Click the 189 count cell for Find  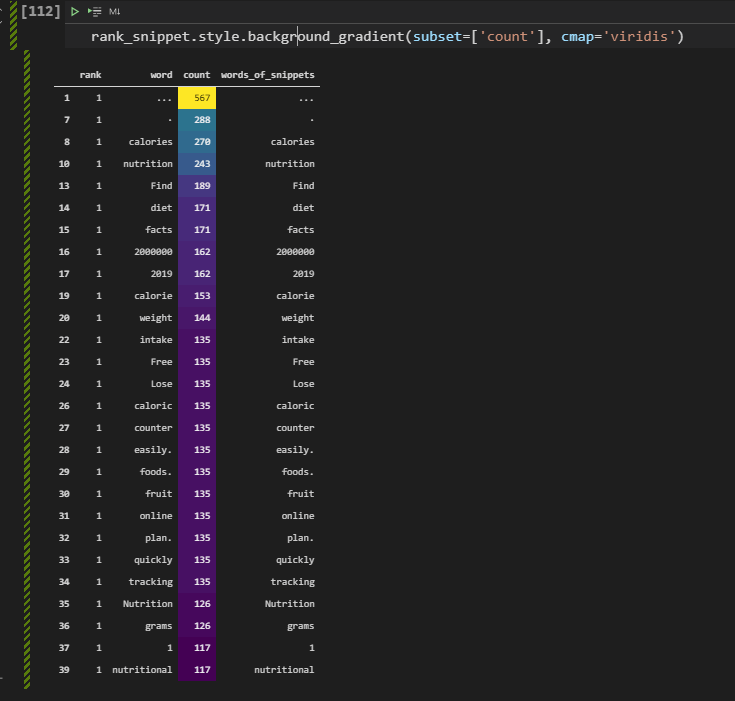tap(197, 186)
